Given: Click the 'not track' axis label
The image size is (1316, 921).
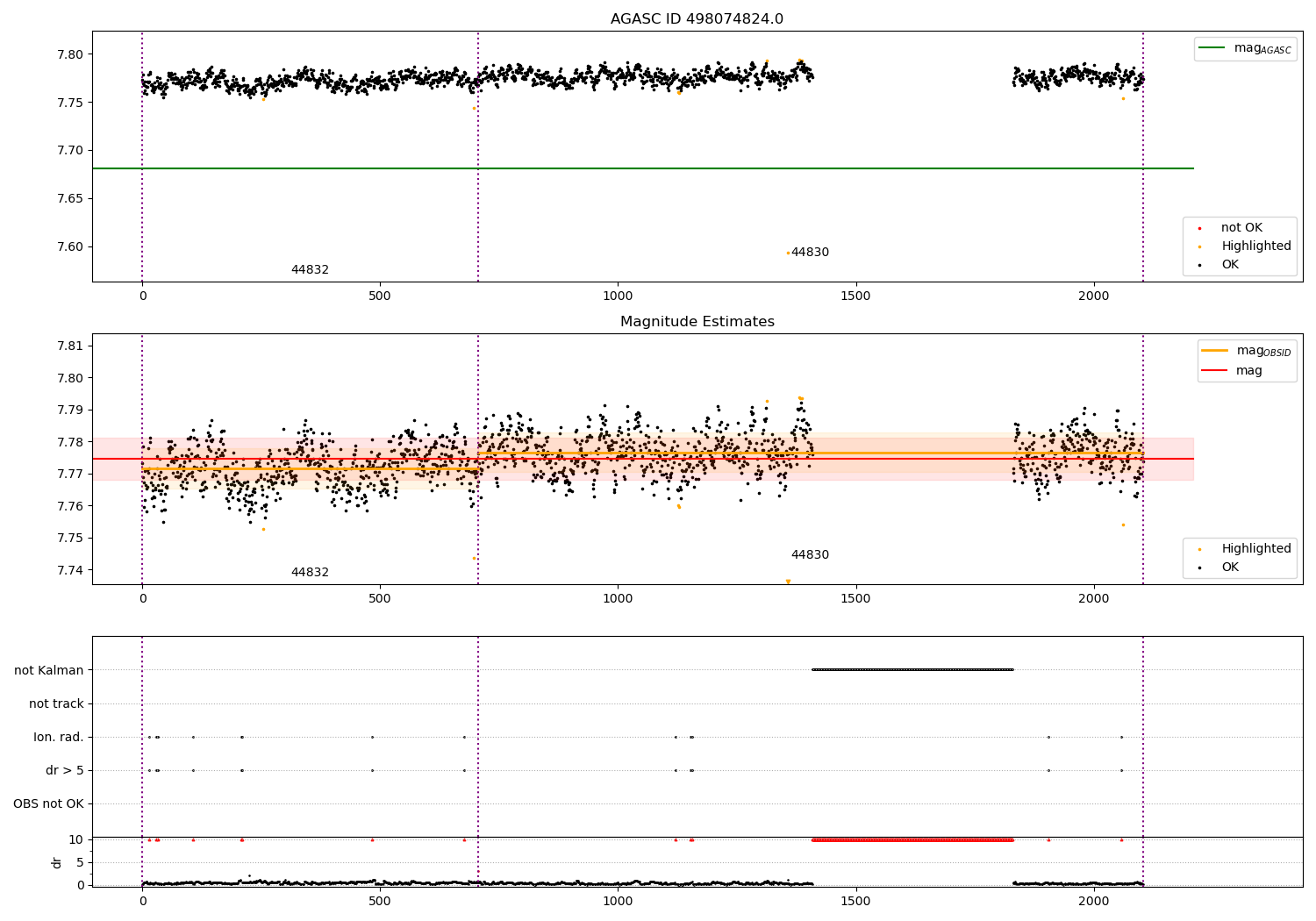Looking at the screenshot, I should [x=56, y=704].
